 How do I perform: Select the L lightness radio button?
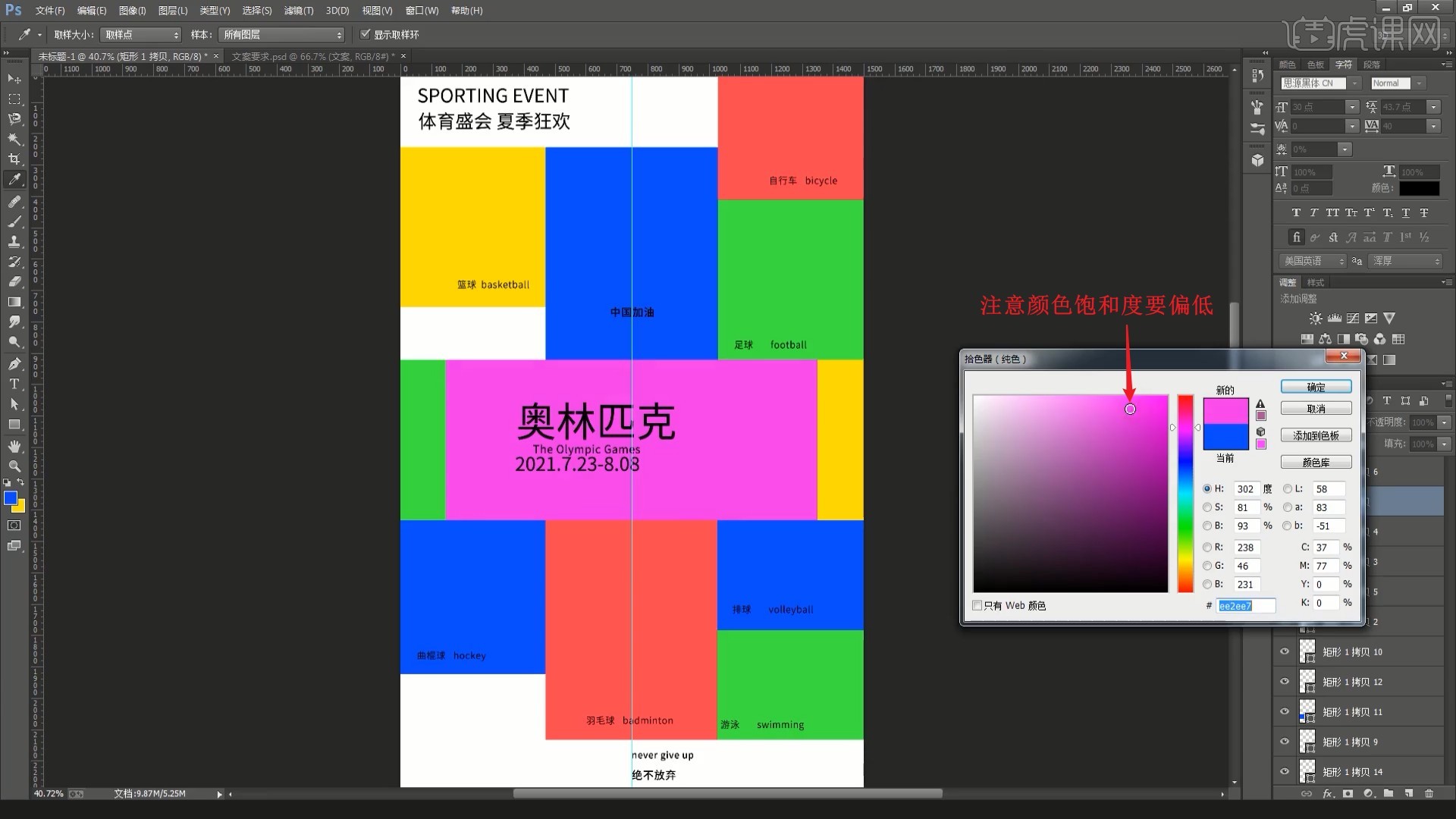click(x=1288, y=489)
